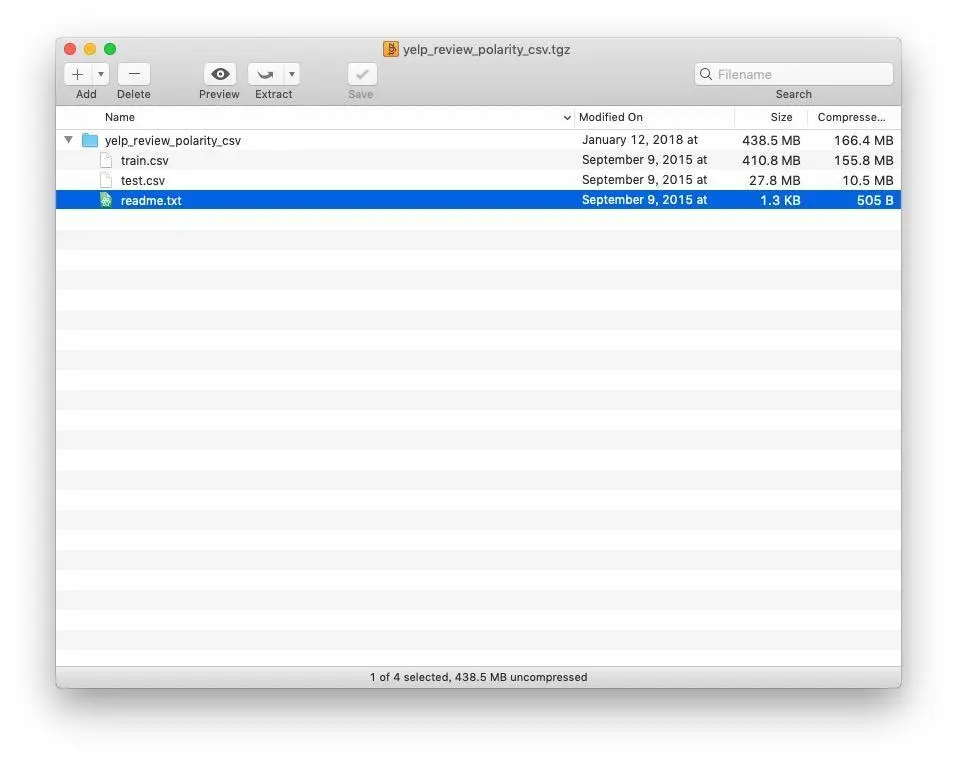Click the 1.3 KB size value
The width and height of the screenshot is (957, 762).
(x=780, y=200)
